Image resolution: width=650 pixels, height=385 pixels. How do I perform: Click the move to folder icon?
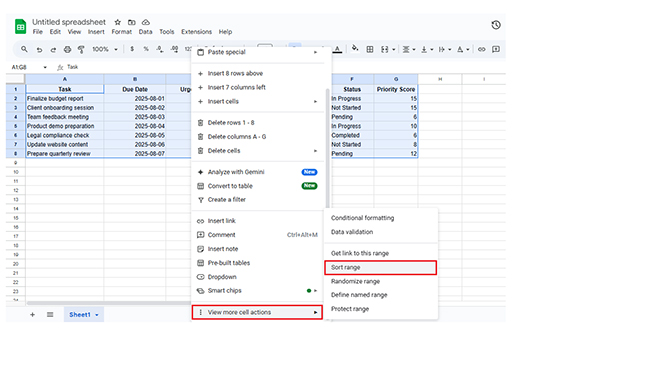(x=131, y=22)
